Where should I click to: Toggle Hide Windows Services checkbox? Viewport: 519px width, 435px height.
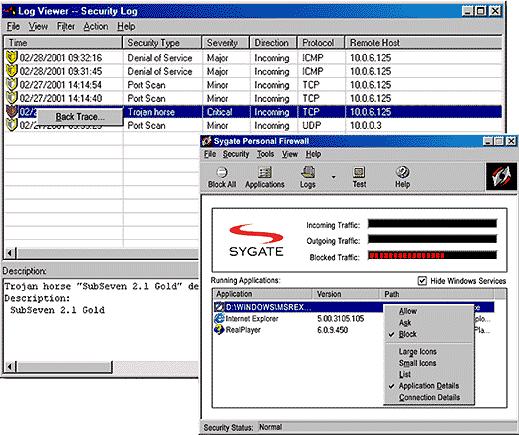point(422,281)
